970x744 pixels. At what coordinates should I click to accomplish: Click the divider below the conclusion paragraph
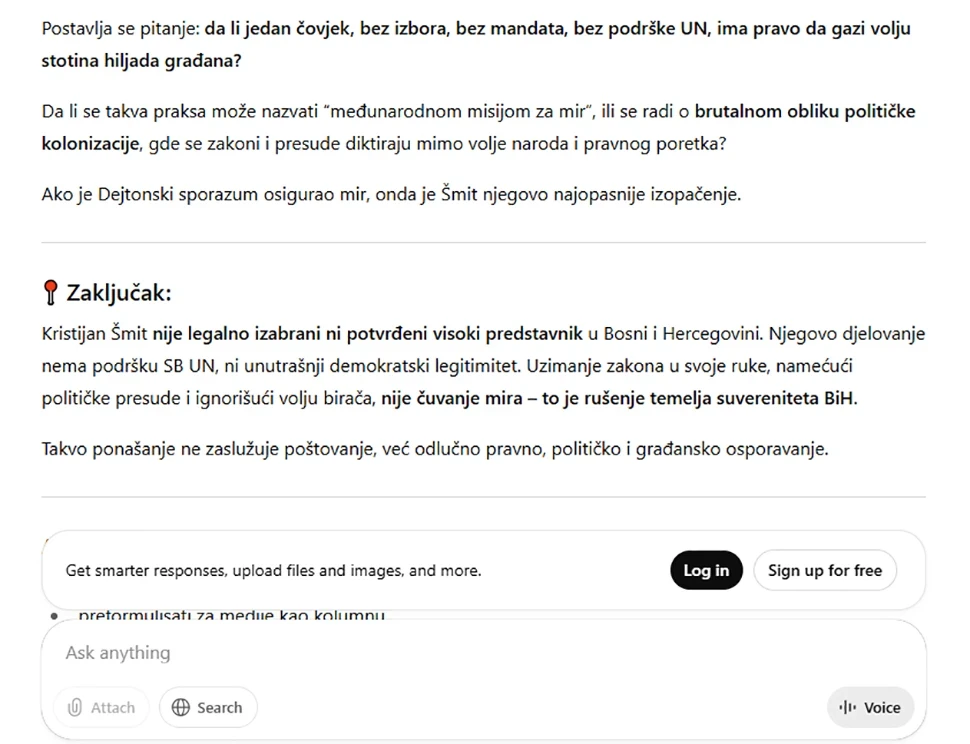[484, 497]
